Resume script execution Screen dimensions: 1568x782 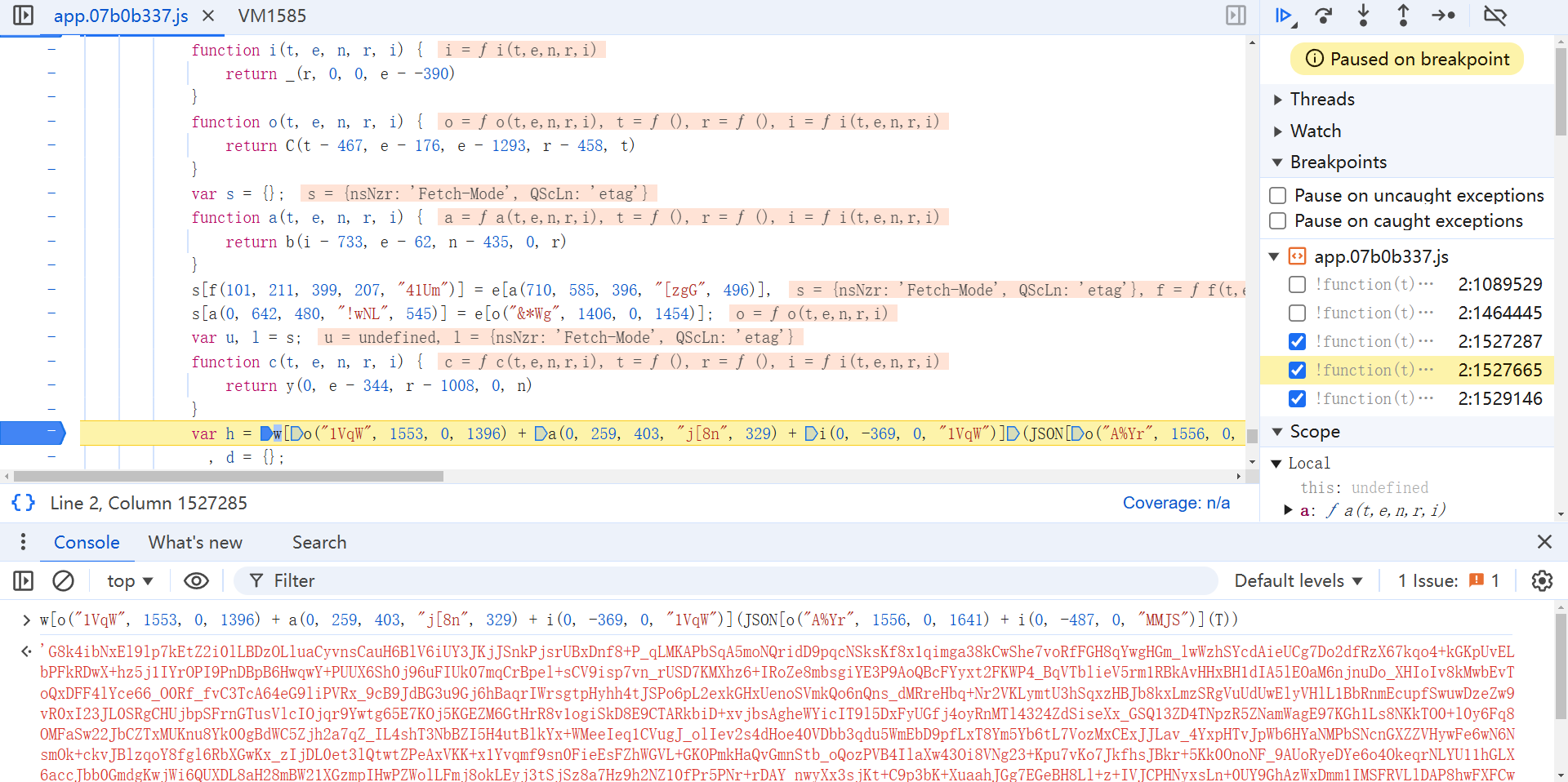tap(1285, 16)
